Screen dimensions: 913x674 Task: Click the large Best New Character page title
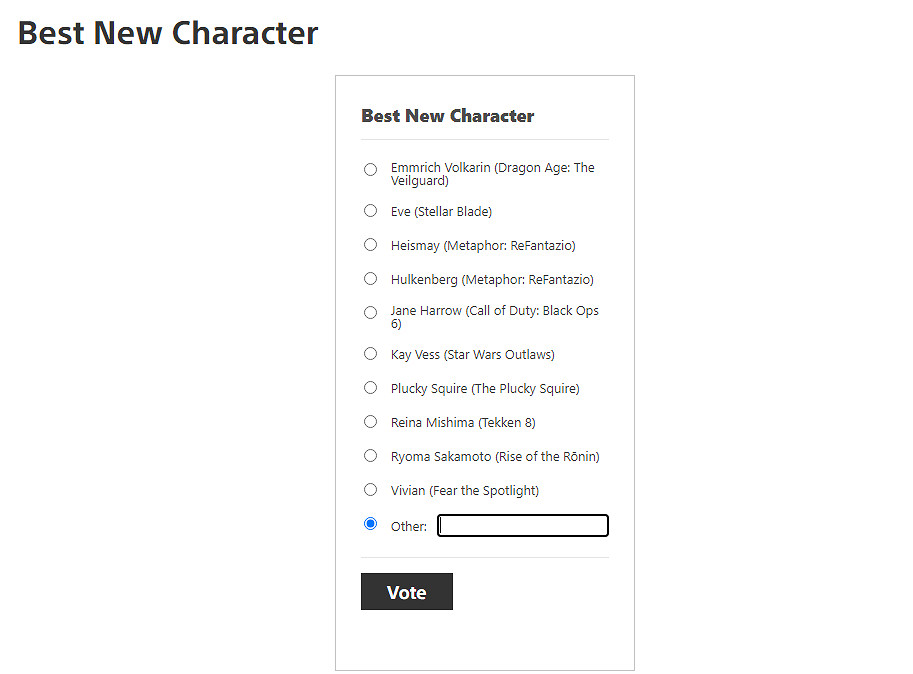pyautogui.click(x=168, y=33)
